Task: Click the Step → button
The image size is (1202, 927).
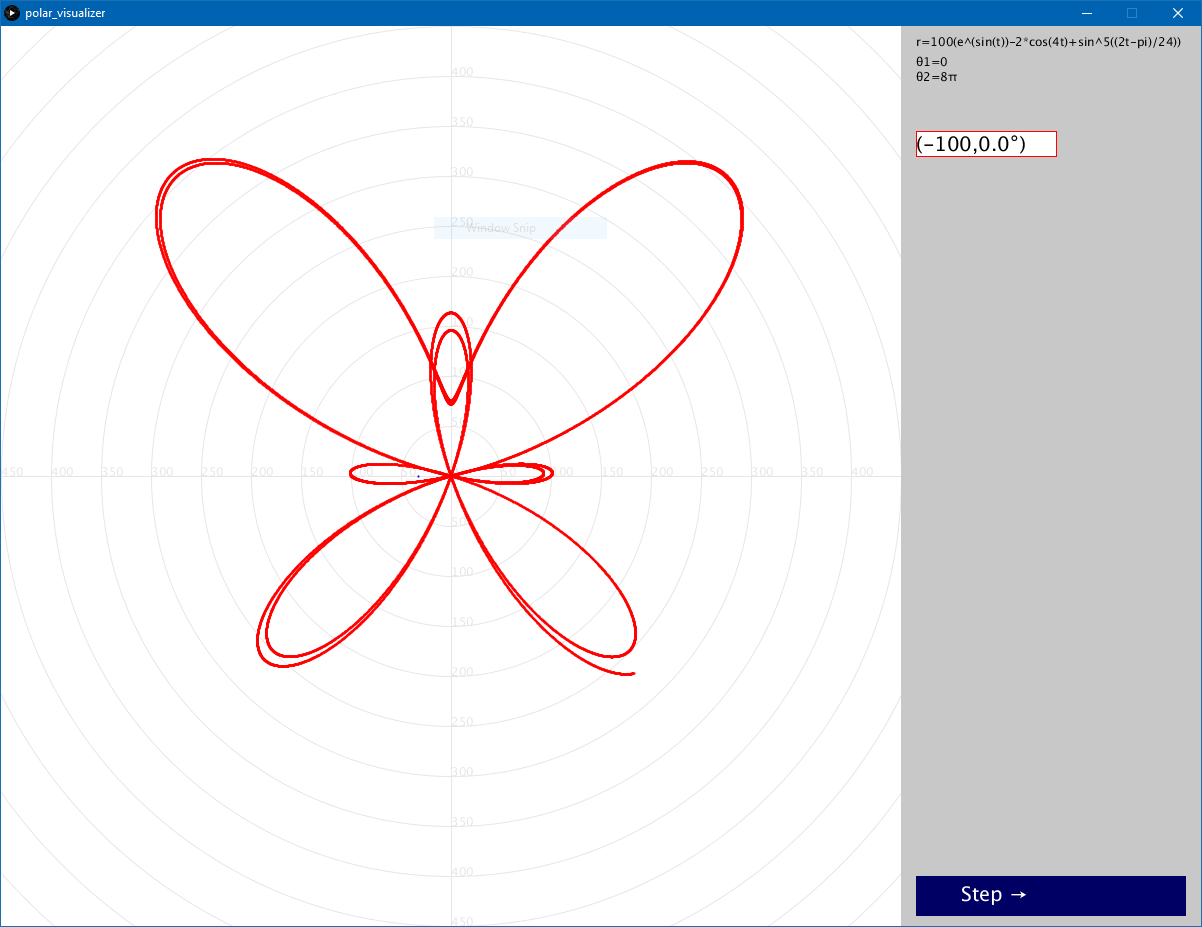Action: [1050, 895]
